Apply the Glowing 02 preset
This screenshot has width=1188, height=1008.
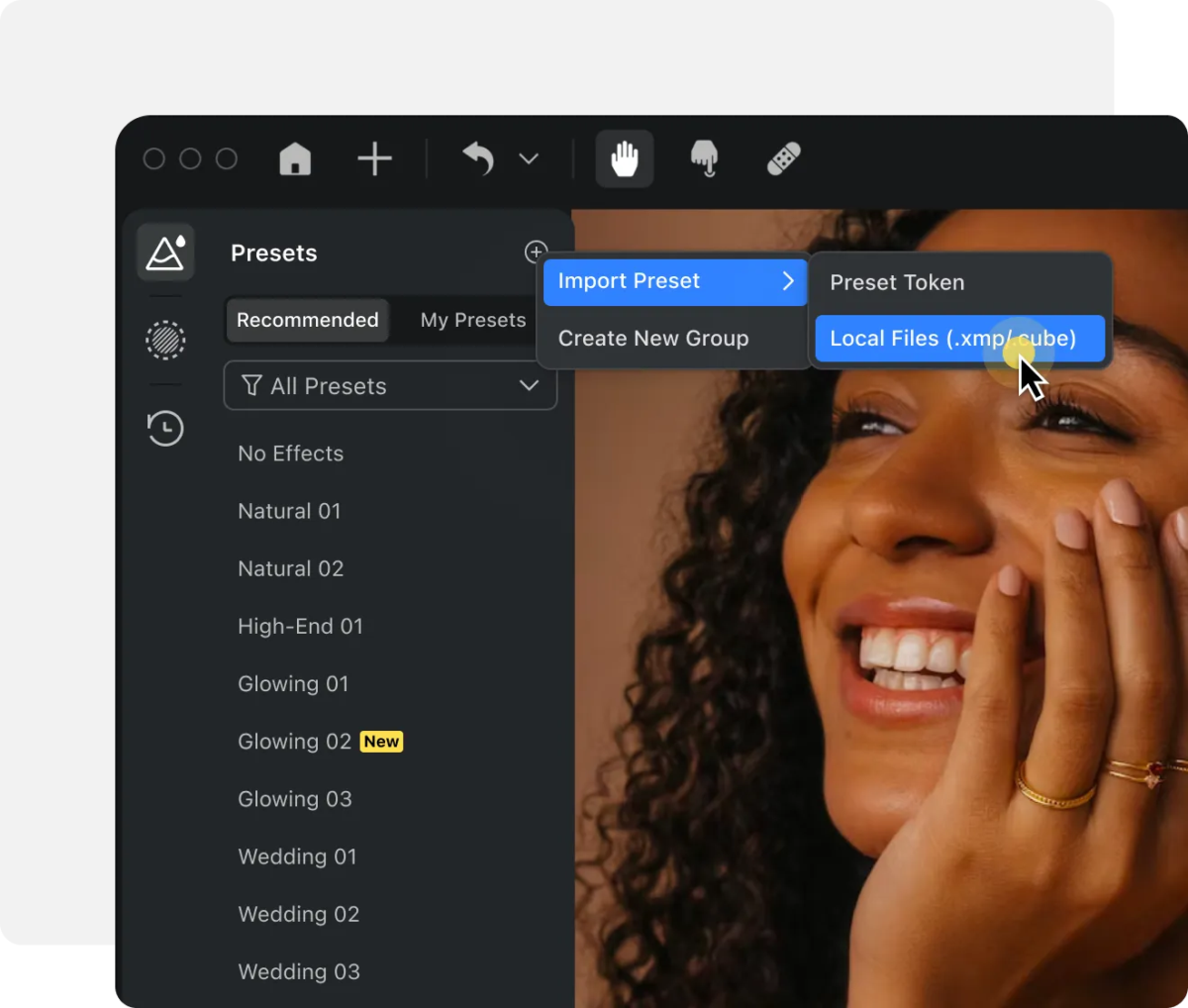pos(295,742)
